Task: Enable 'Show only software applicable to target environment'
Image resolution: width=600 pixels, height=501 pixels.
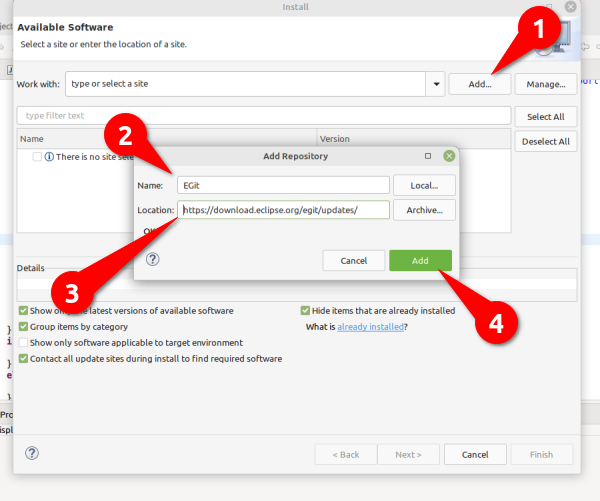Action: click(23, 342)
